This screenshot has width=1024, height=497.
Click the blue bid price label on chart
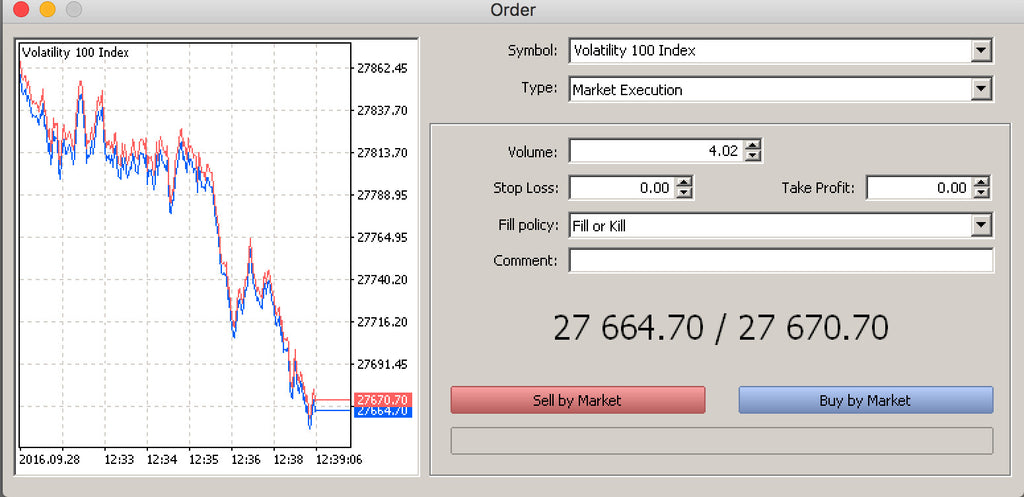(383, 411)
